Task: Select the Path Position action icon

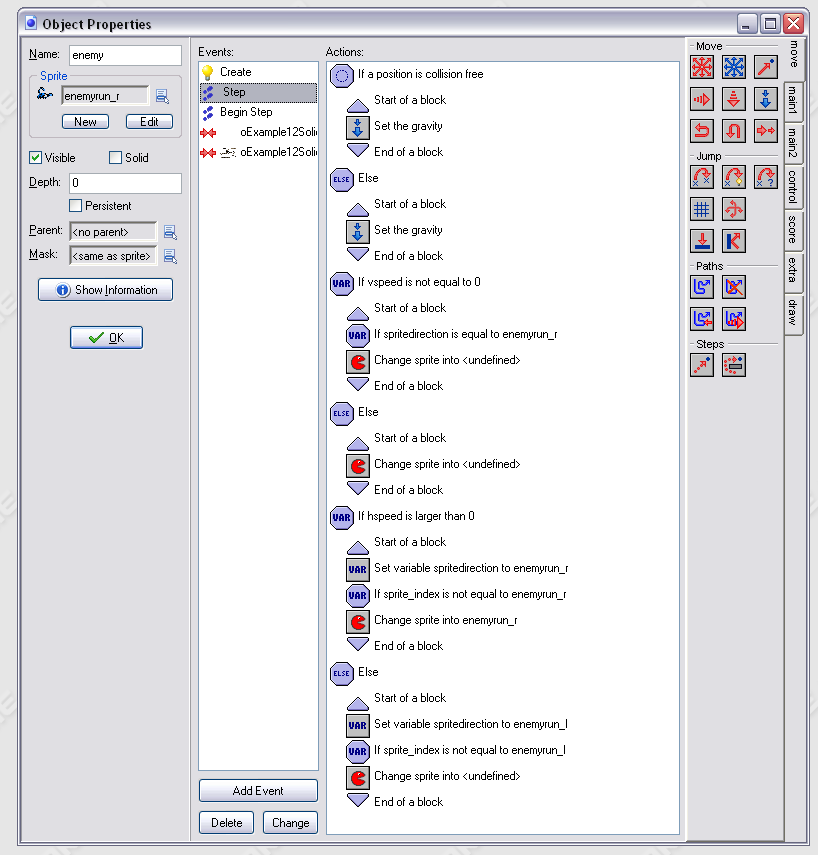Action: point(702,319)
